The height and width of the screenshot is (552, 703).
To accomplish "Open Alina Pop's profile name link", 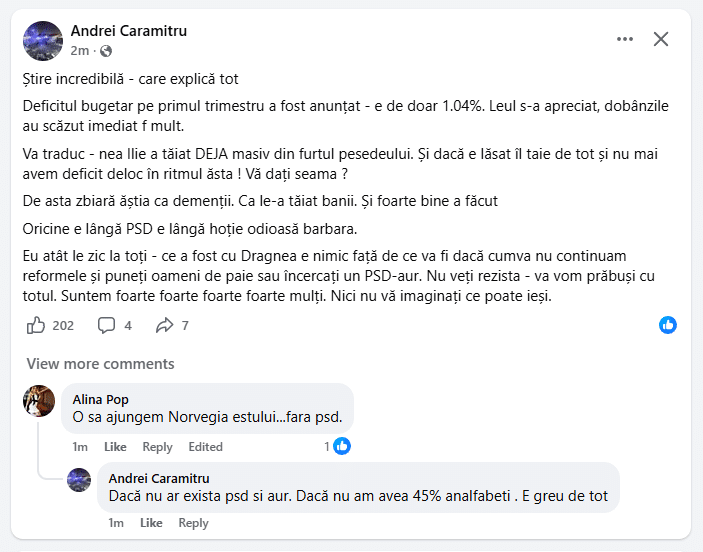I will click(x=100, y=399).
